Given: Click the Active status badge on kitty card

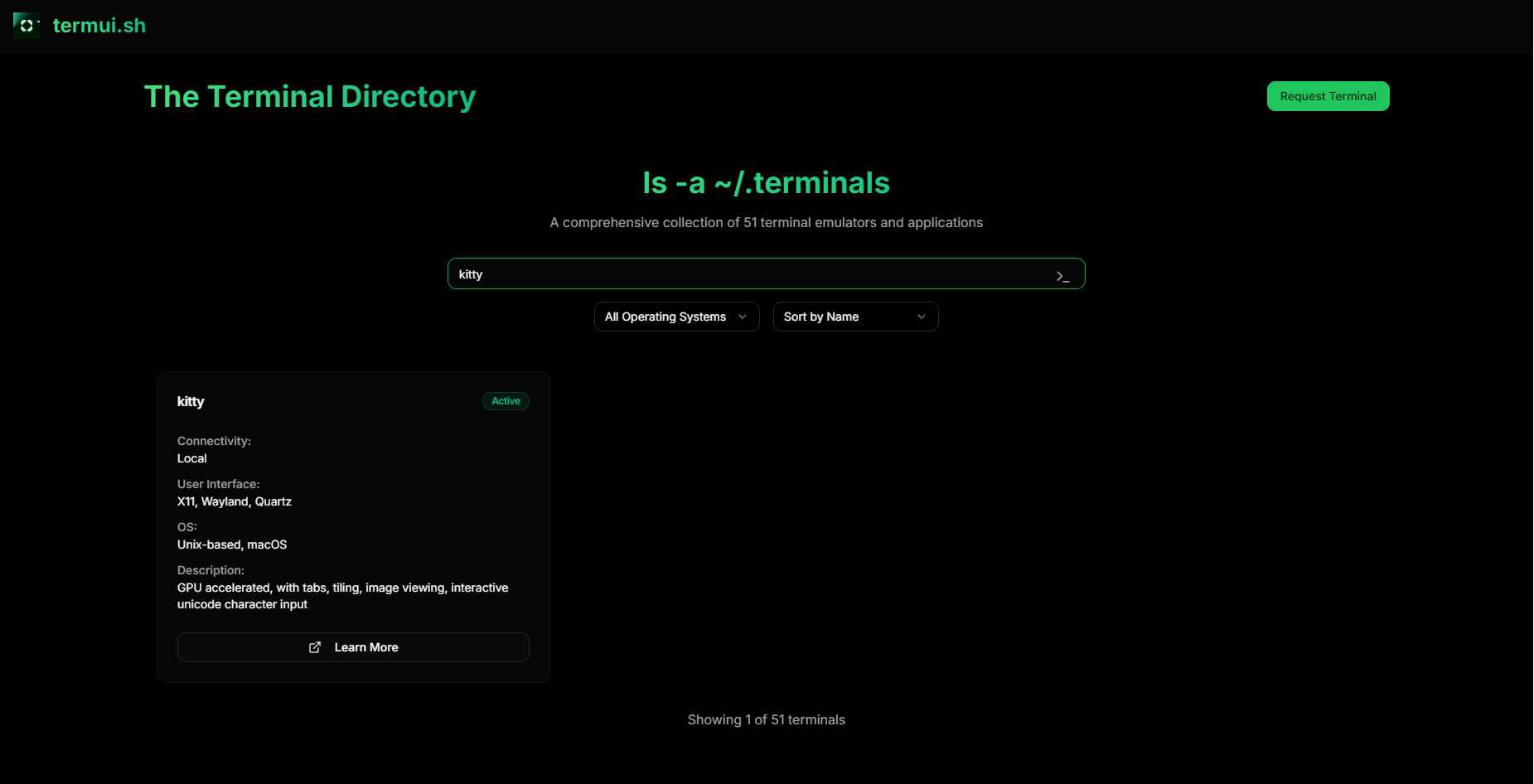Looking at the screenshot, I should [x=506, y=401].
